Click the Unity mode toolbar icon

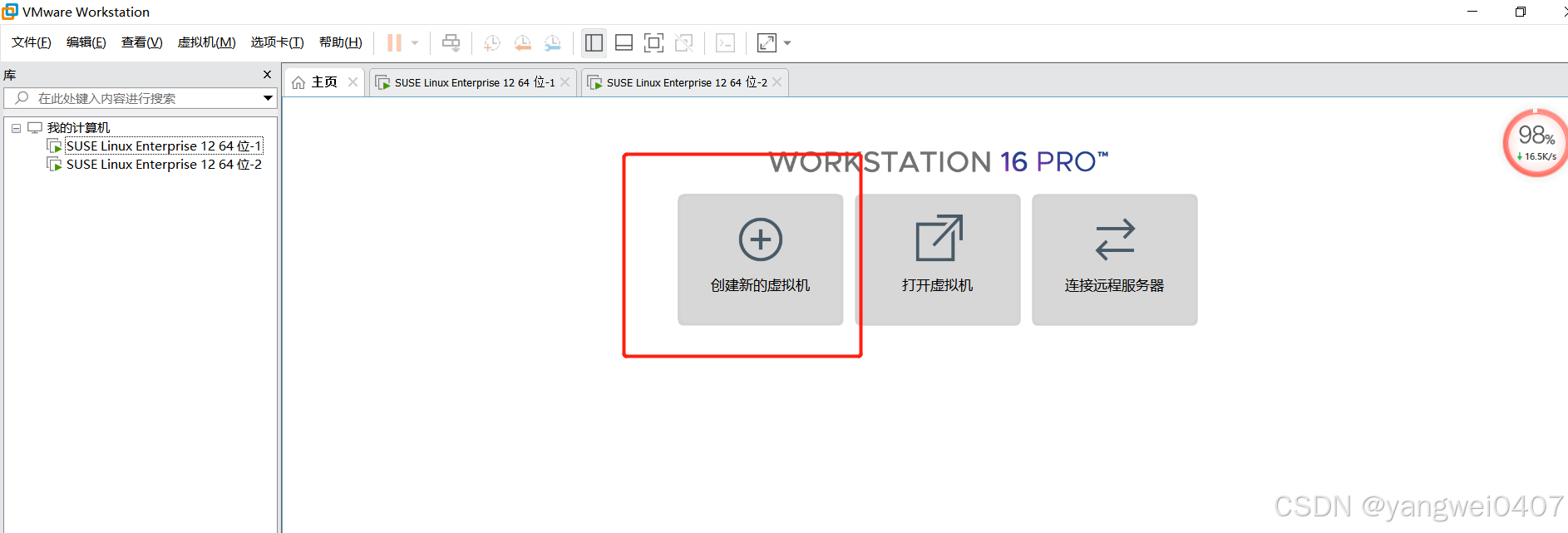point(684,42)
